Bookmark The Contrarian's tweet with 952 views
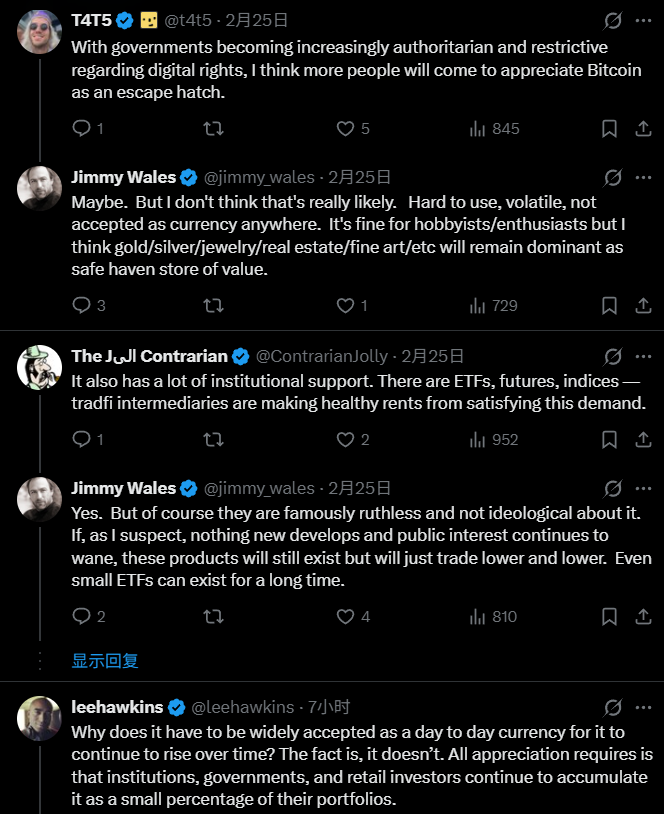This screenshot has width=664, height=814. (609, 439)
